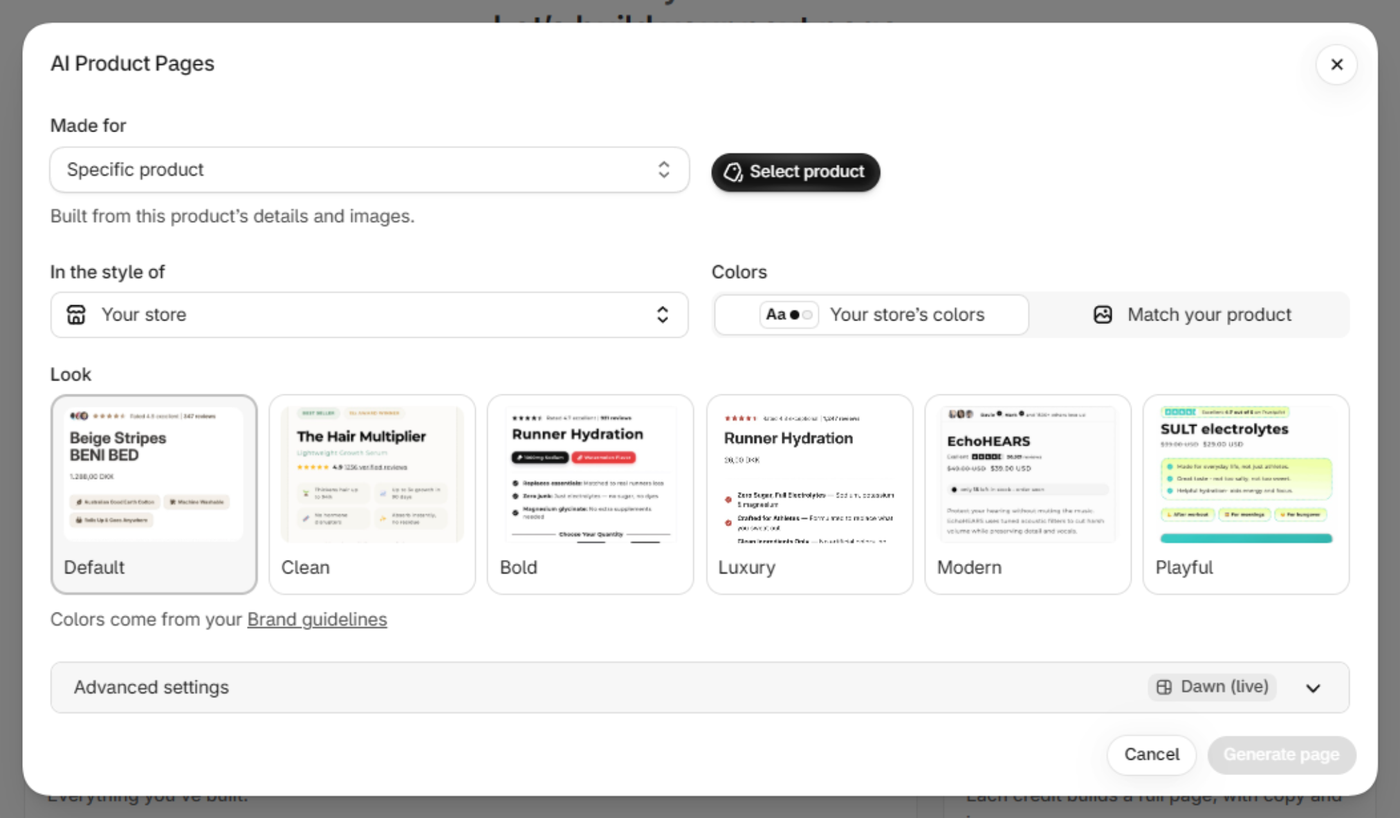Click the Select product button
Image resolution: width=1400 pixels, height=818 pixels.
796,172
